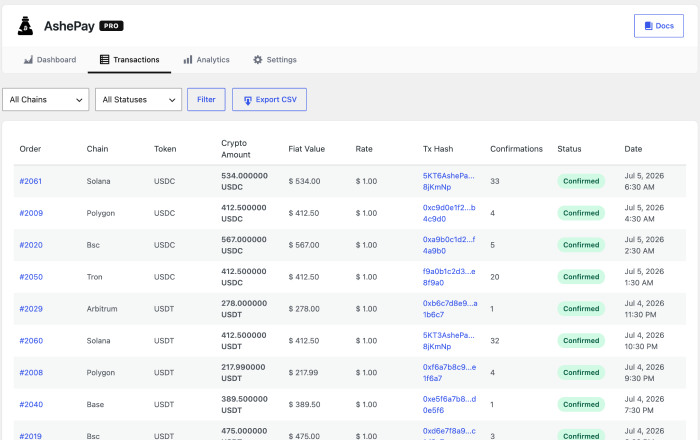This screenshot has width=700, height=440.
Task: Click the 389.500000 USDT amount
Action: [244, 405]
